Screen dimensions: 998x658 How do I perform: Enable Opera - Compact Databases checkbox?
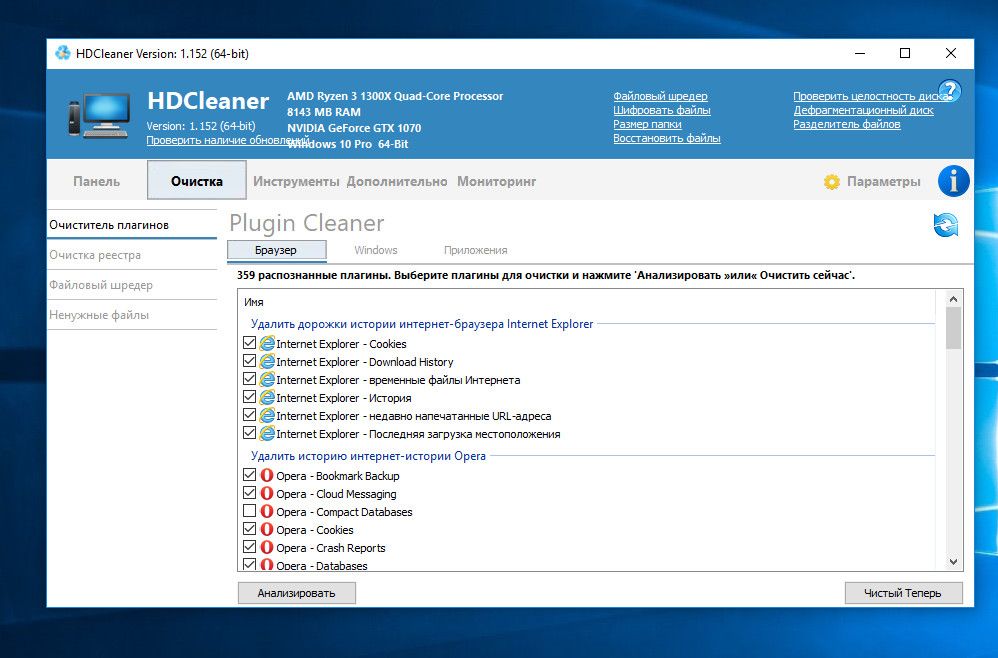tap(250, 512)
